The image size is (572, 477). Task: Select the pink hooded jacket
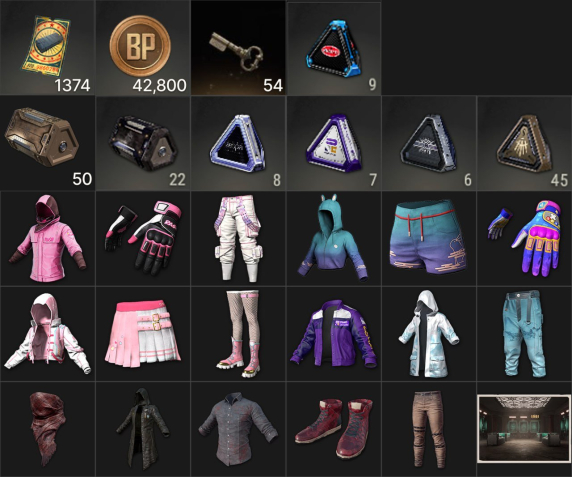(47, 238)
